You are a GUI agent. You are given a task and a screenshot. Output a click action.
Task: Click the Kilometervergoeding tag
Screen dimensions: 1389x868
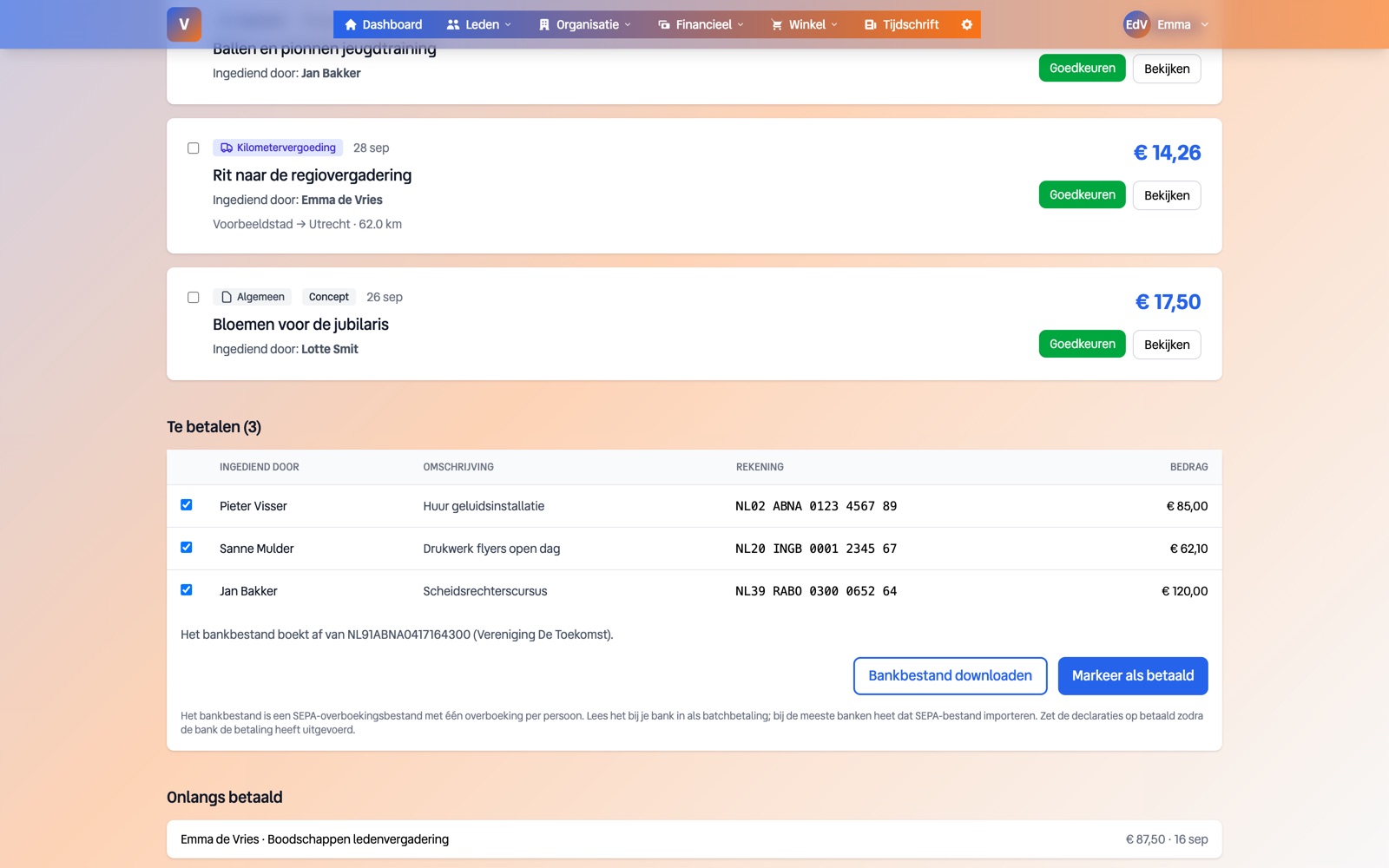[x=278, y=148]
